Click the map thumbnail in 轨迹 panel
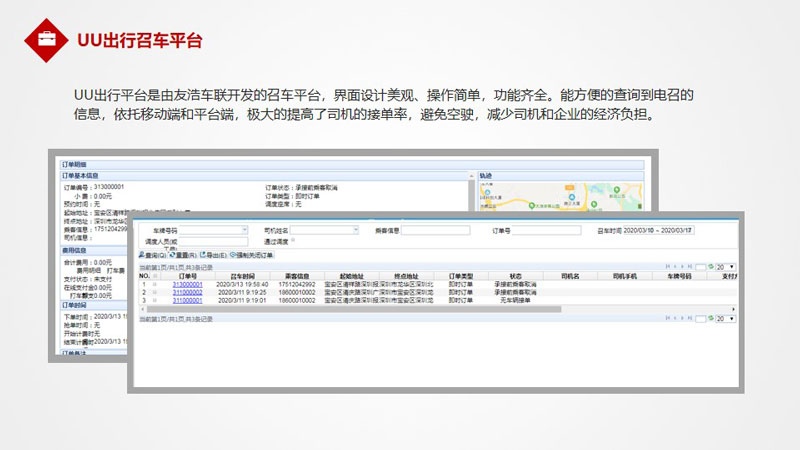Image resolution: width=800 pixels, height=450 pixels. [561, 196]
